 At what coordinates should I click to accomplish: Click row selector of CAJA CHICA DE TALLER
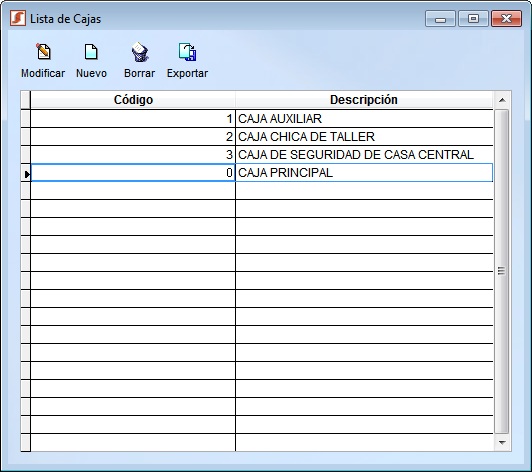tap(25, 137)
